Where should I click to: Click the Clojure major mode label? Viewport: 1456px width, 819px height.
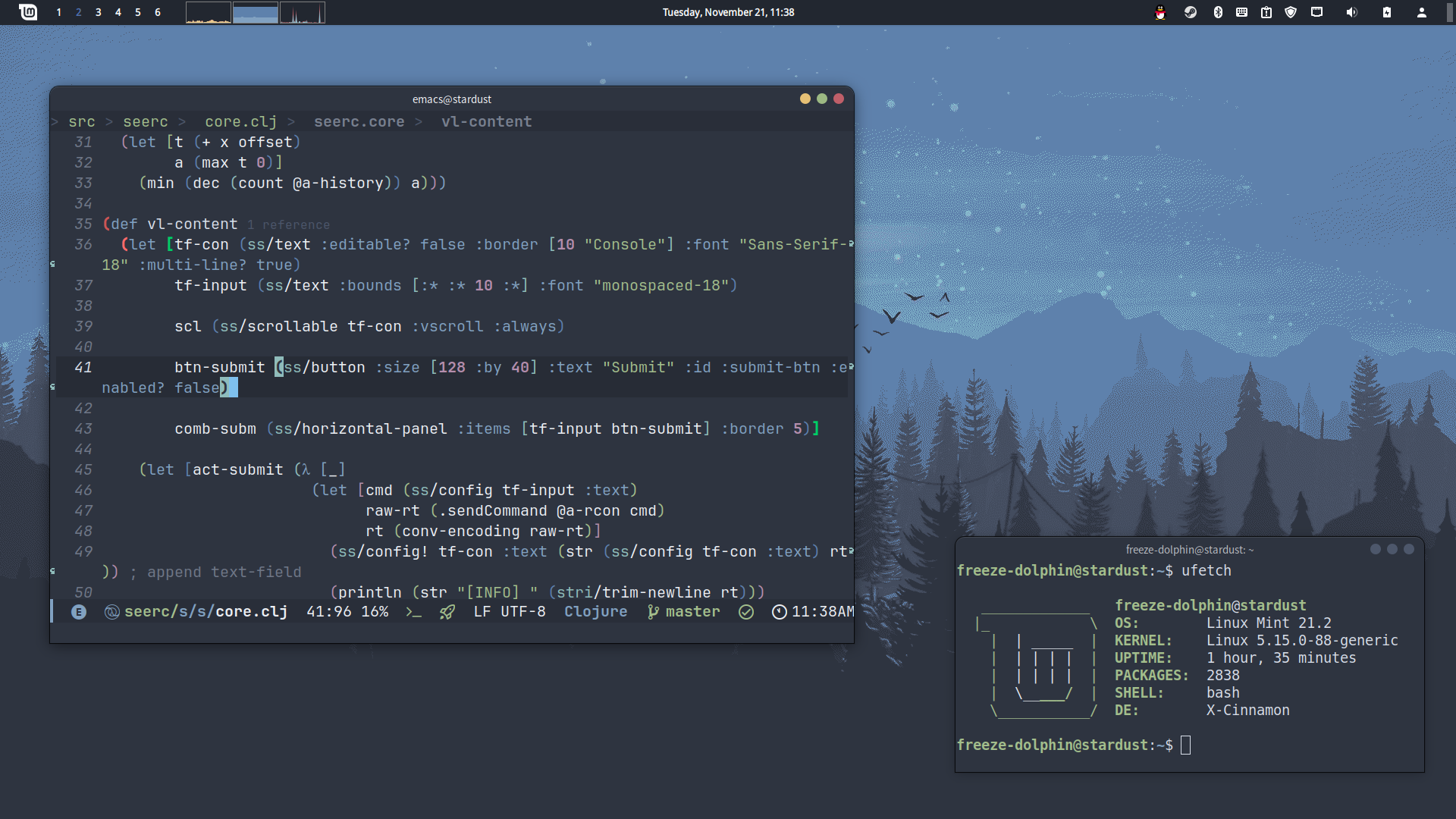(595, 612)
